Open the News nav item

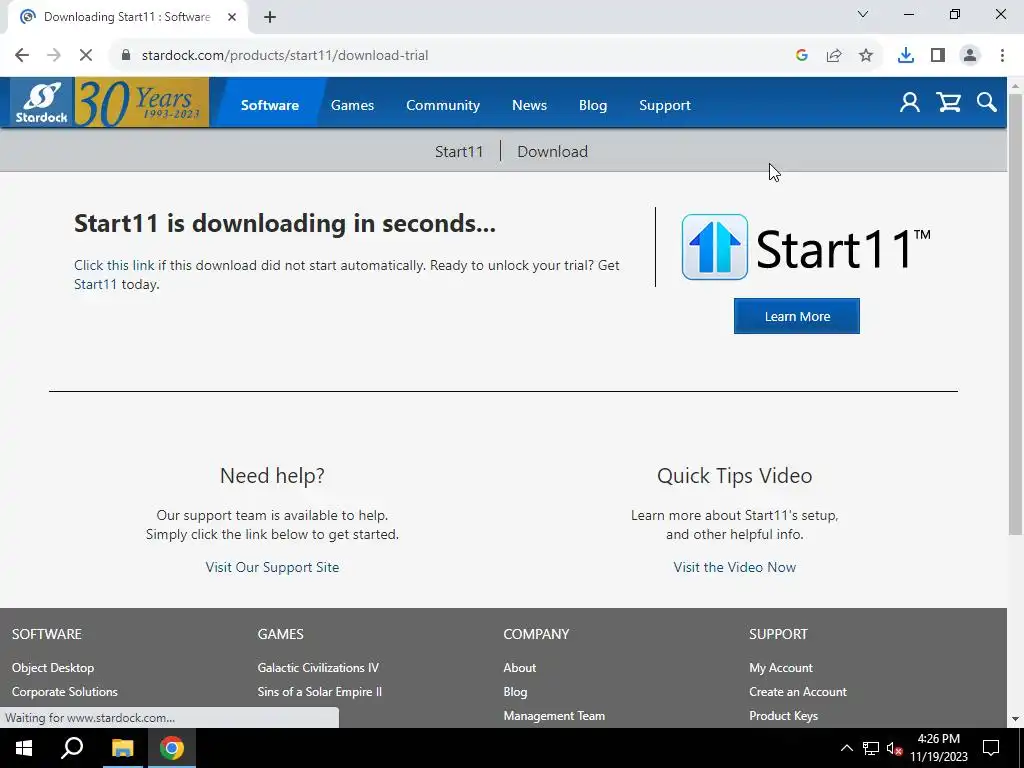pyautogui.click(x=529, y=105)
